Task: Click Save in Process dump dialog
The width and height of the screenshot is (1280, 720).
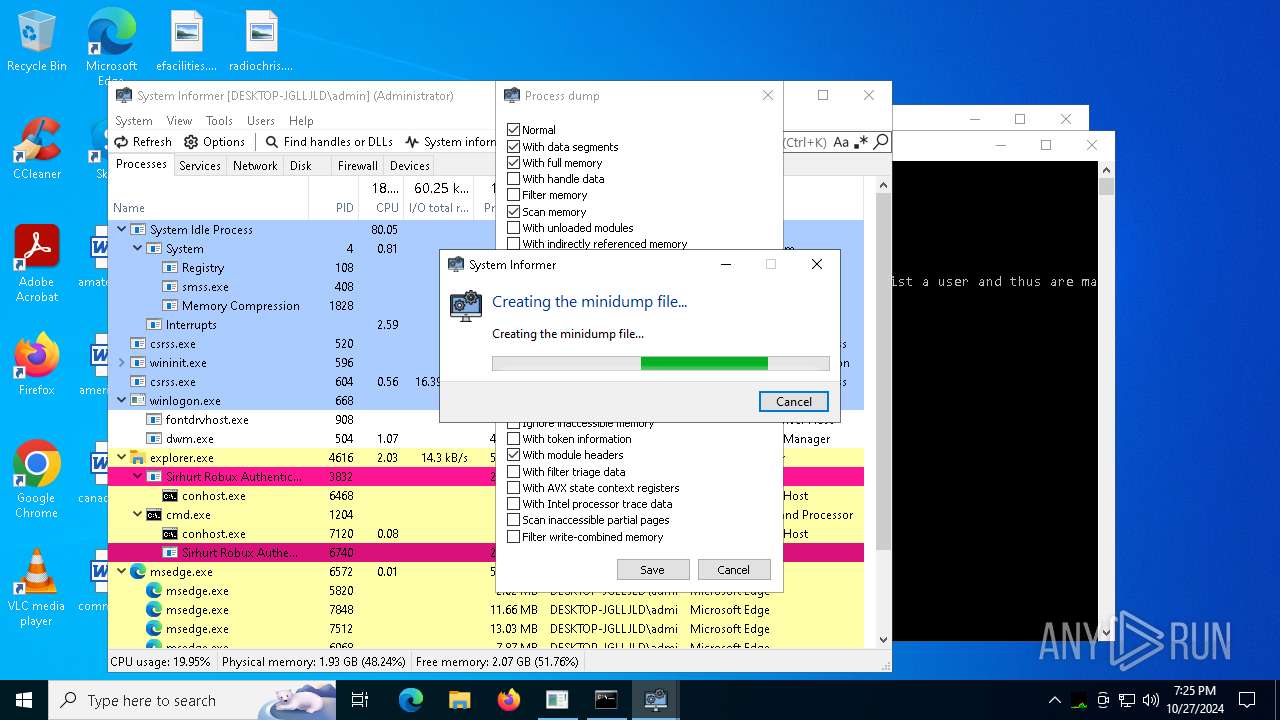Action: 652,569
